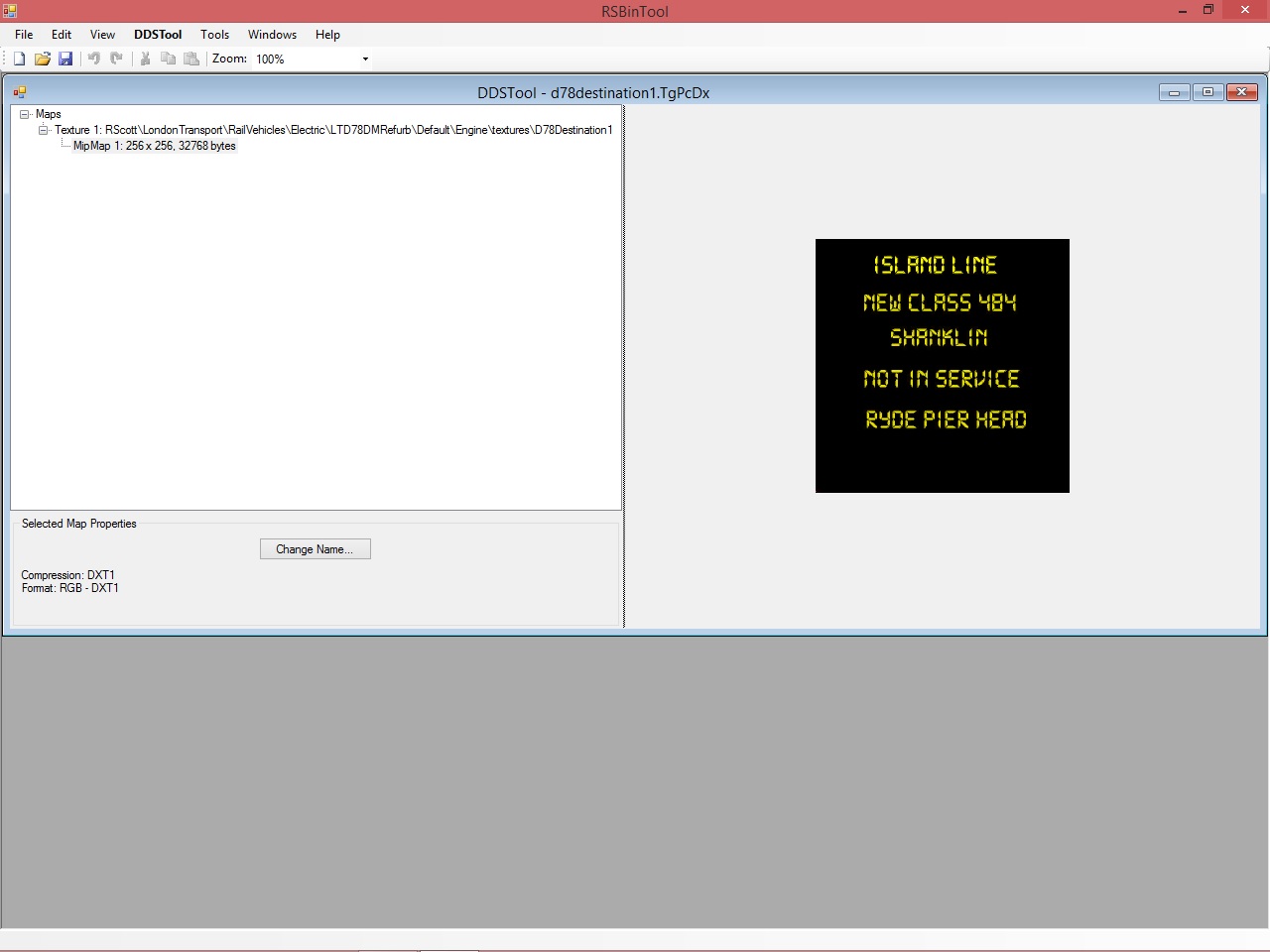Open the View menu

(102, 35)
